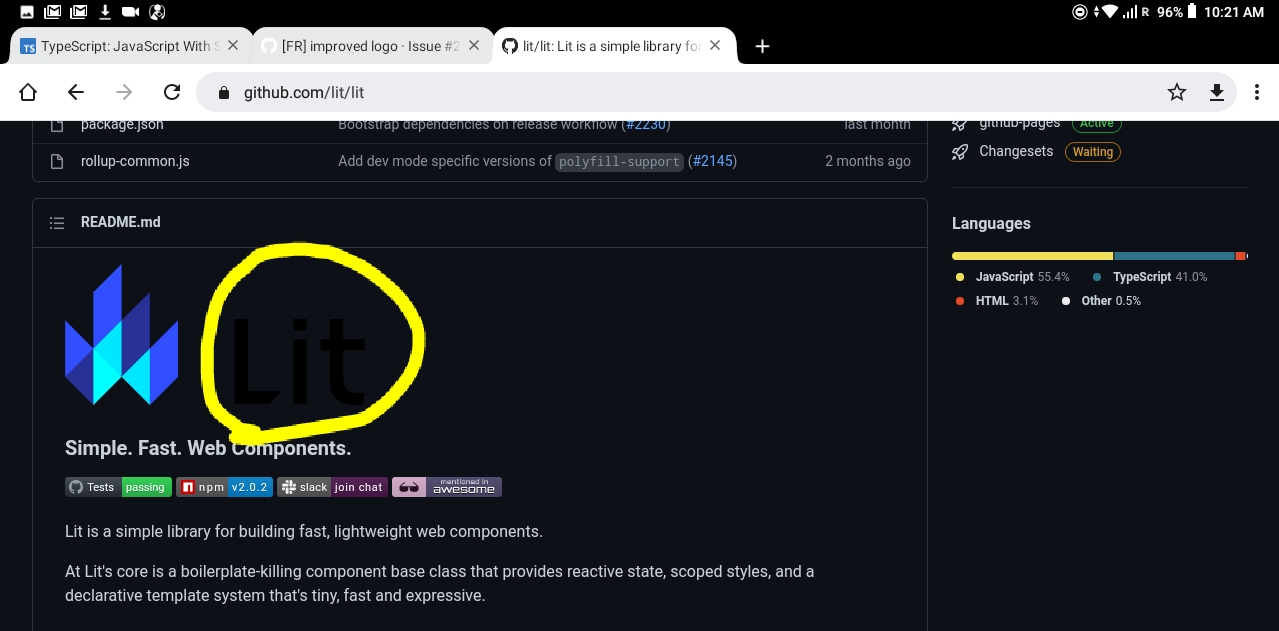1279x631 pixels.
Task: Click the Lit flame logo image
Action: [x=121, y=335]
